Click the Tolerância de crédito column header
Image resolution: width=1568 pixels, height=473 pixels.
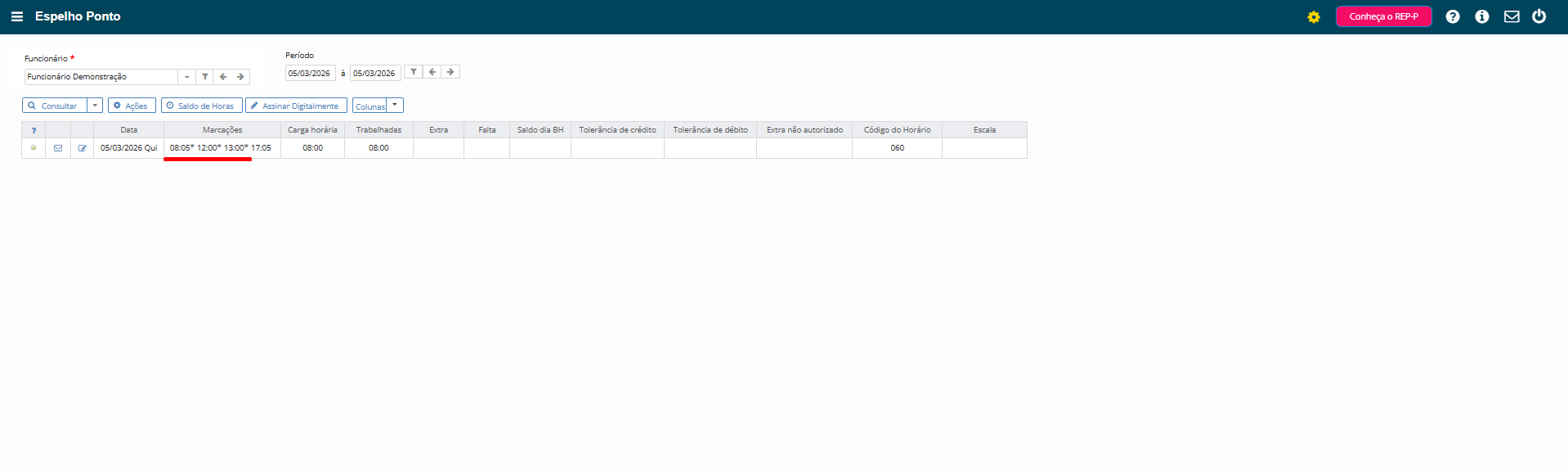617,130
